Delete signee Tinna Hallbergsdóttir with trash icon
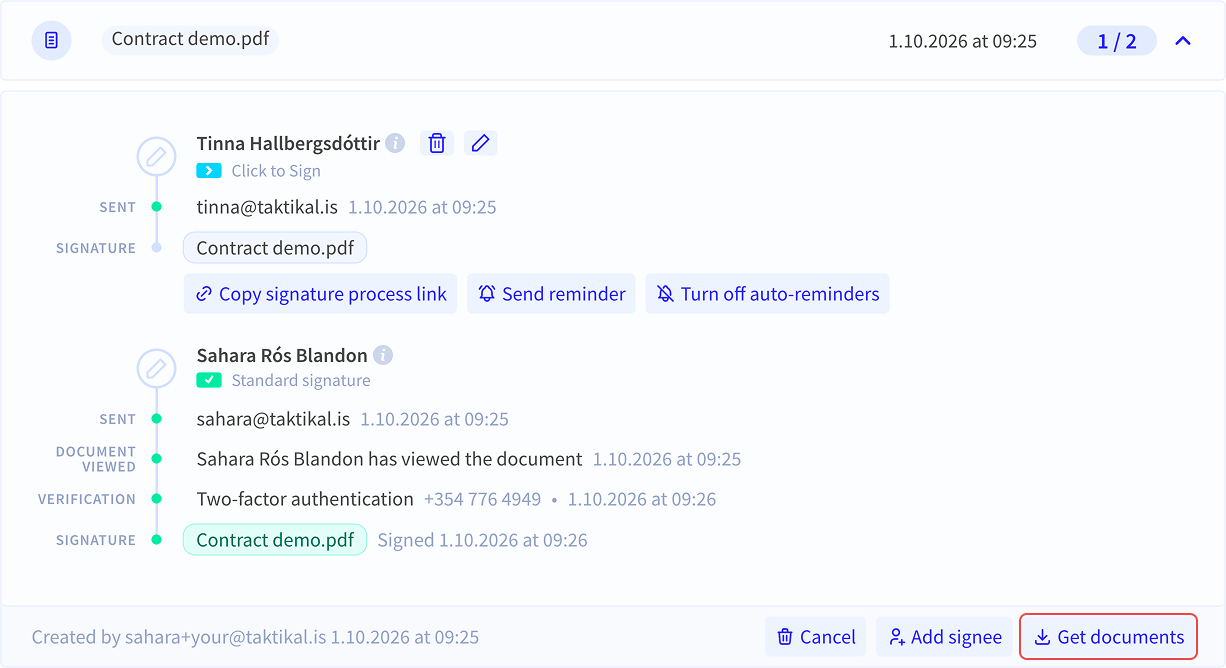This screenshot has height=668, width=1226. (437, 143)
